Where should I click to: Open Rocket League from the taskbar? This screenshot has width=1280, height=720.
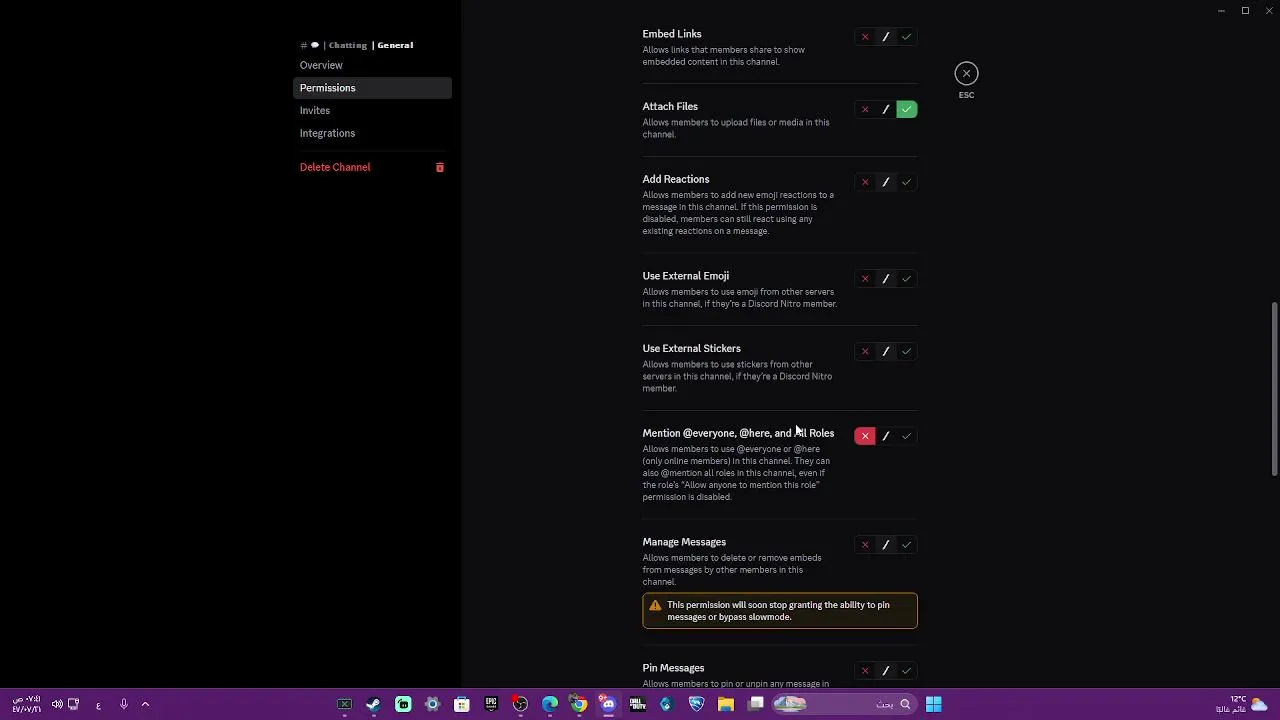point(696,704)
